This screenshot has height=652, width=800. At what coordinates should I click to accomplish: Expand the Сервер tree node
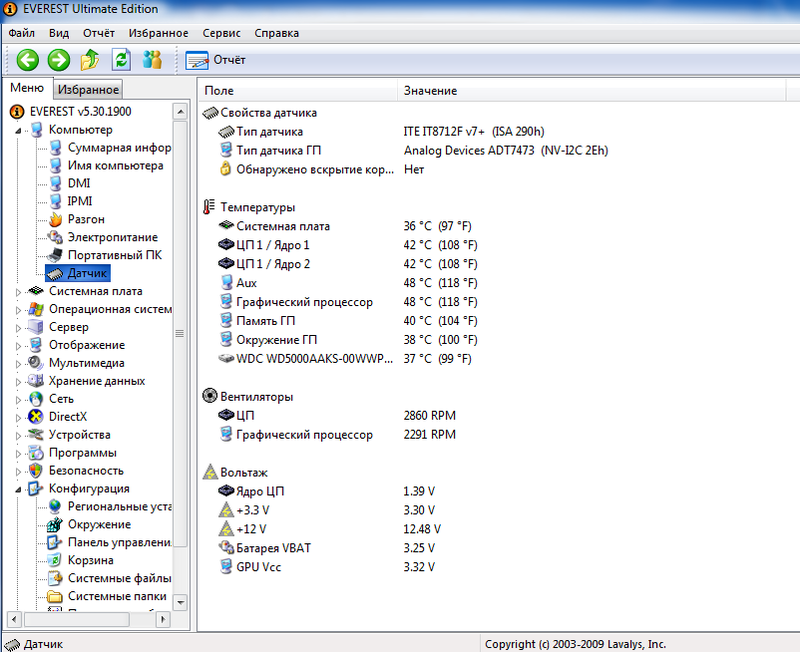(x=18, y=328)
